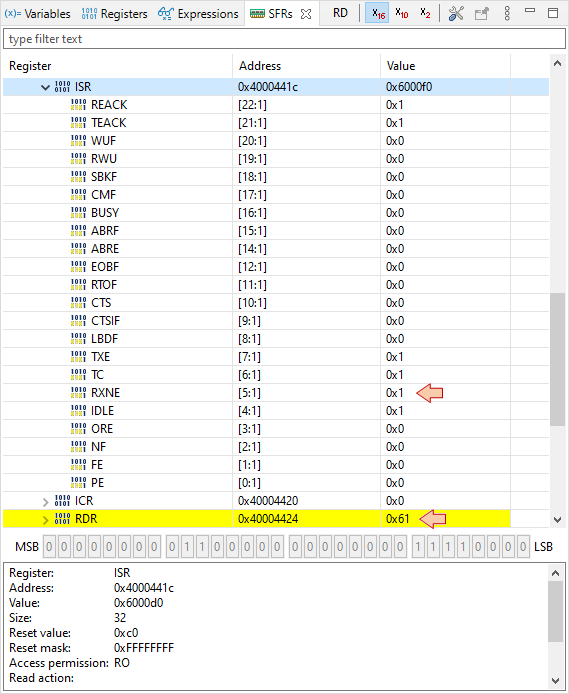
Task: Select the RXNE bit field row
Action: click(276, 393)
